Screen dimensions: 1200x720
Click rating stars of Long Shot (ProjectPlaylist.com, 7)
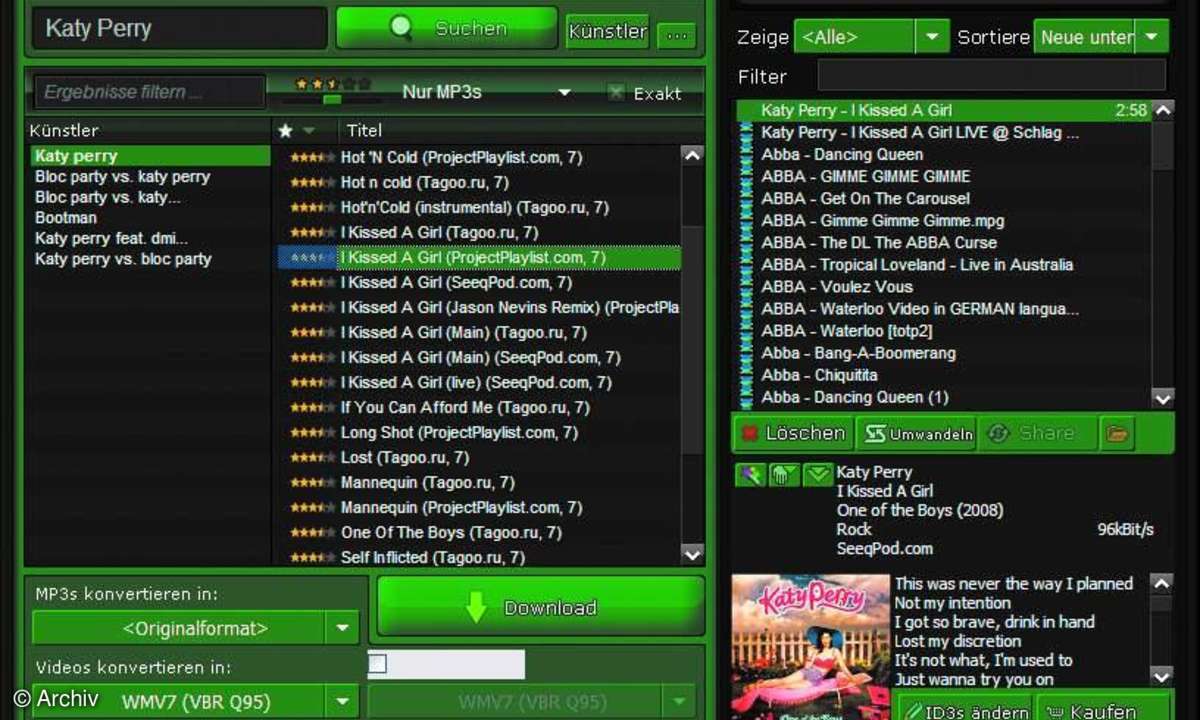click(312, 433)
